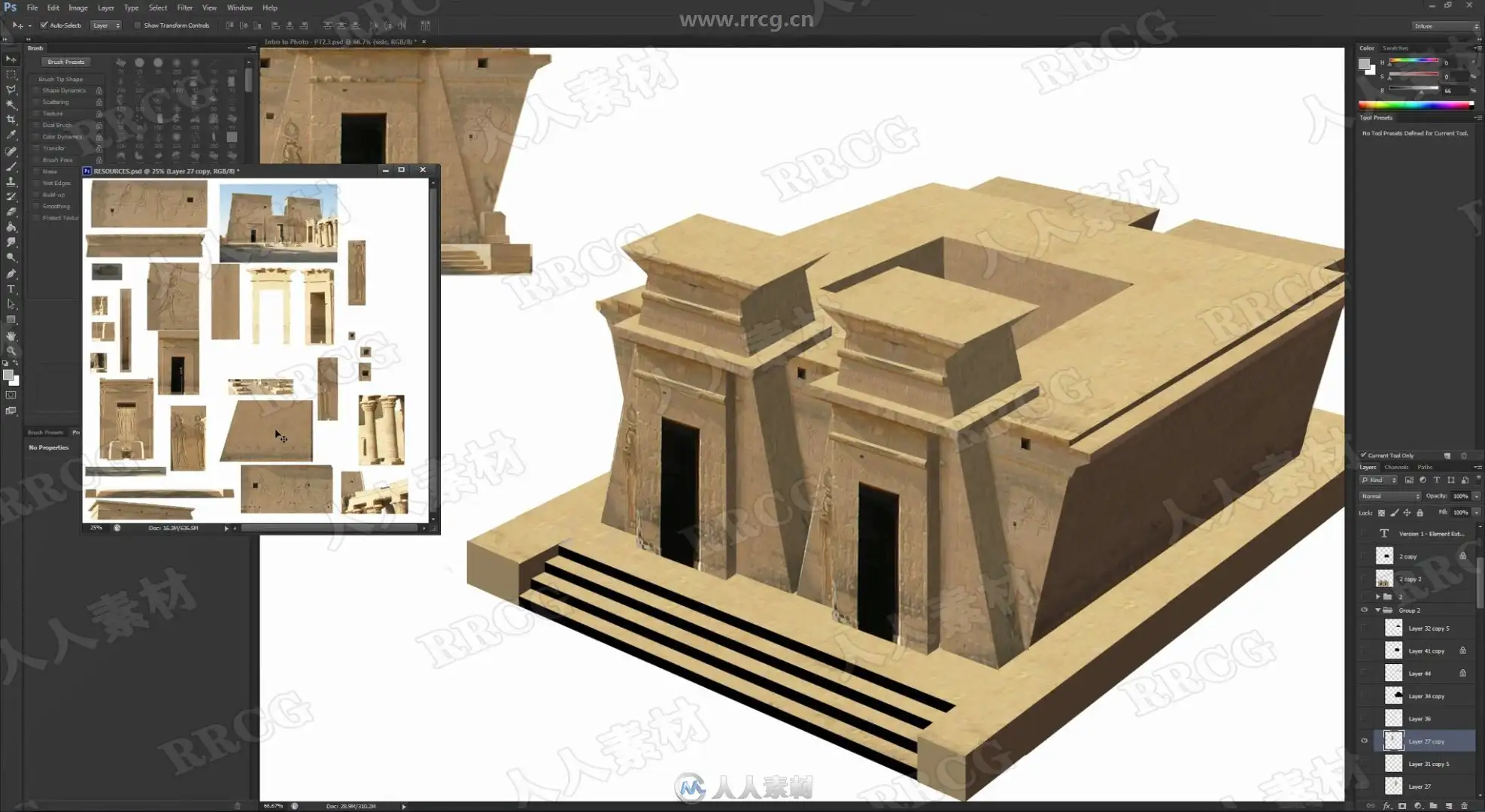Screen dimensions: 1485x812
Task: Open the Kind layer filter dropdown
Action: 1378,480
